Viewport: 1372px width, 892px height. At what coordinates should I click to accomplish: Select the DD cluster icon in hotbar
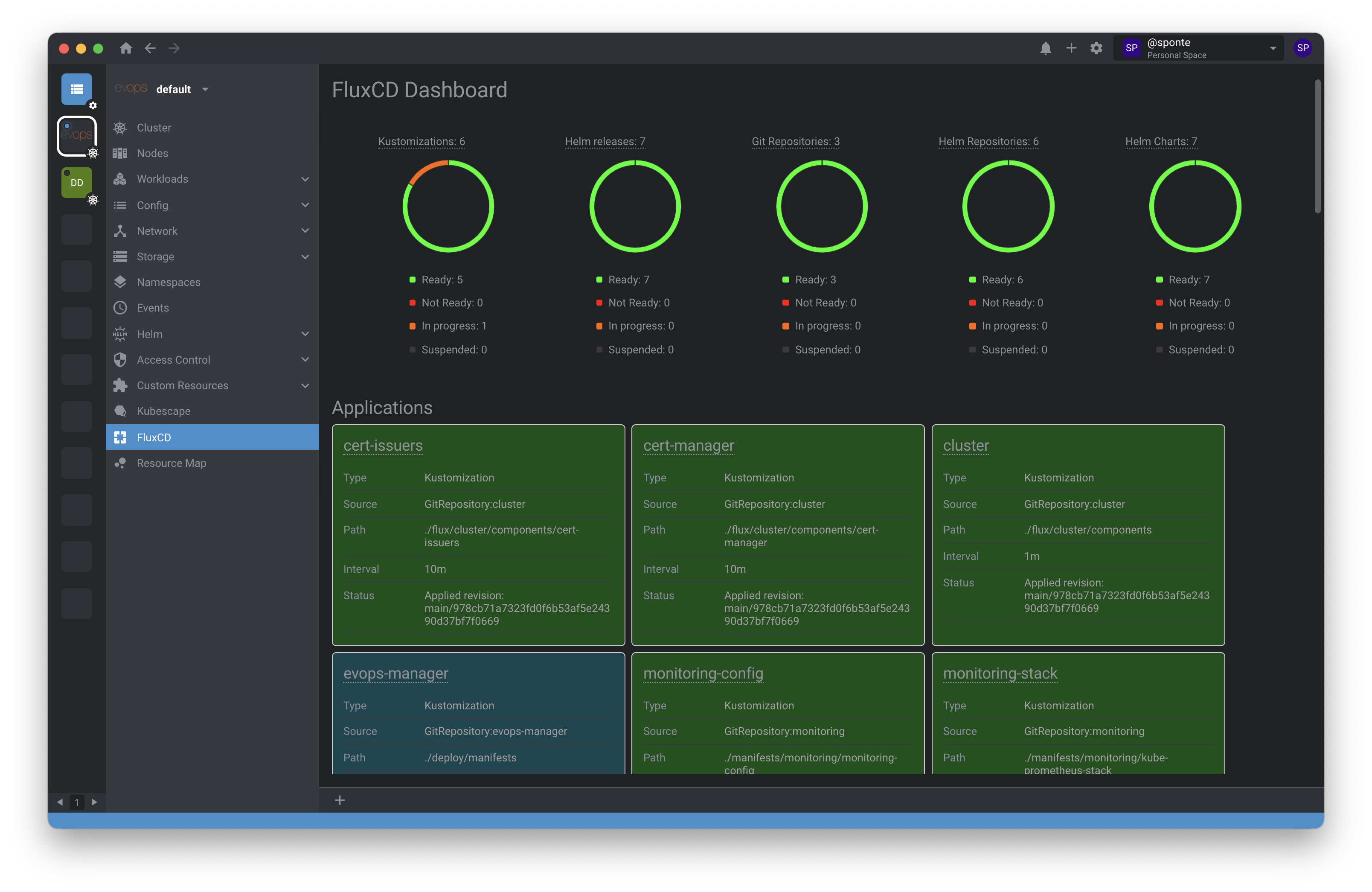point(77,183)
